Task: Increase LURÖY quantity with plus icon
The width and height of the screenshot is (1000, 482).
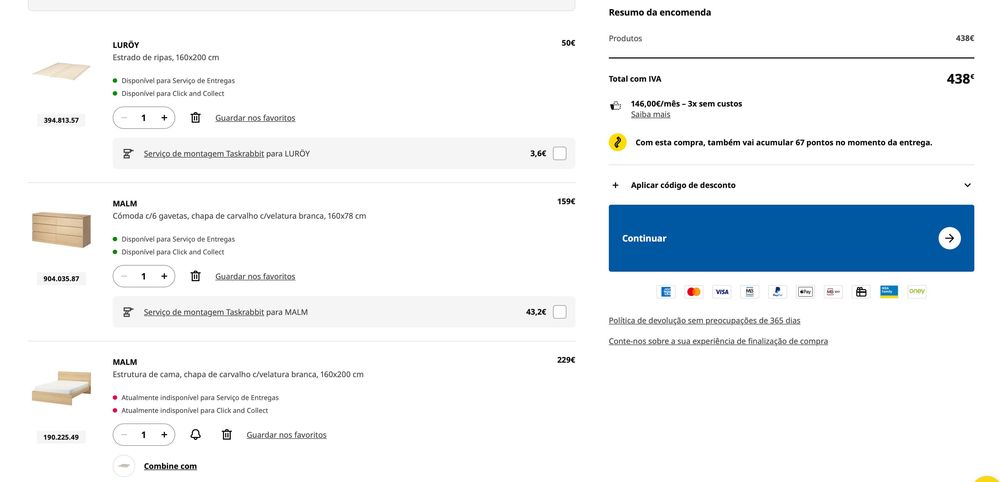Action: click(x=164, y=118)
